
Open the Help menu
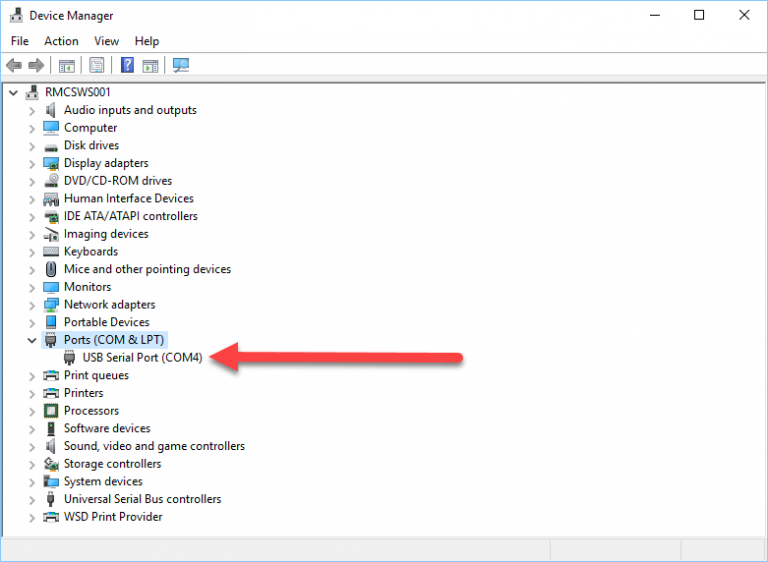point(147,41)
